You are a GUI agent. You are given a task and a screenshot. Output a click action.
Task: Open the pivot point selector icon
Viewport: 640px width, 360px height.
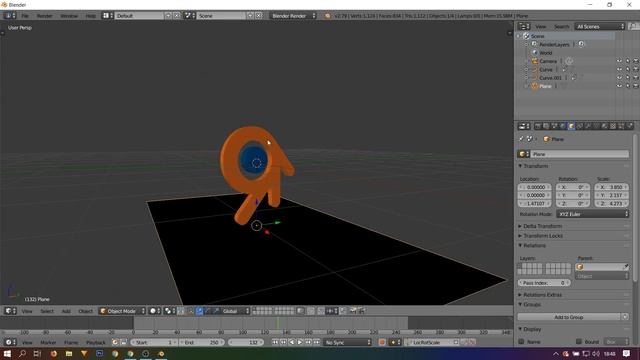coord(169,311)
